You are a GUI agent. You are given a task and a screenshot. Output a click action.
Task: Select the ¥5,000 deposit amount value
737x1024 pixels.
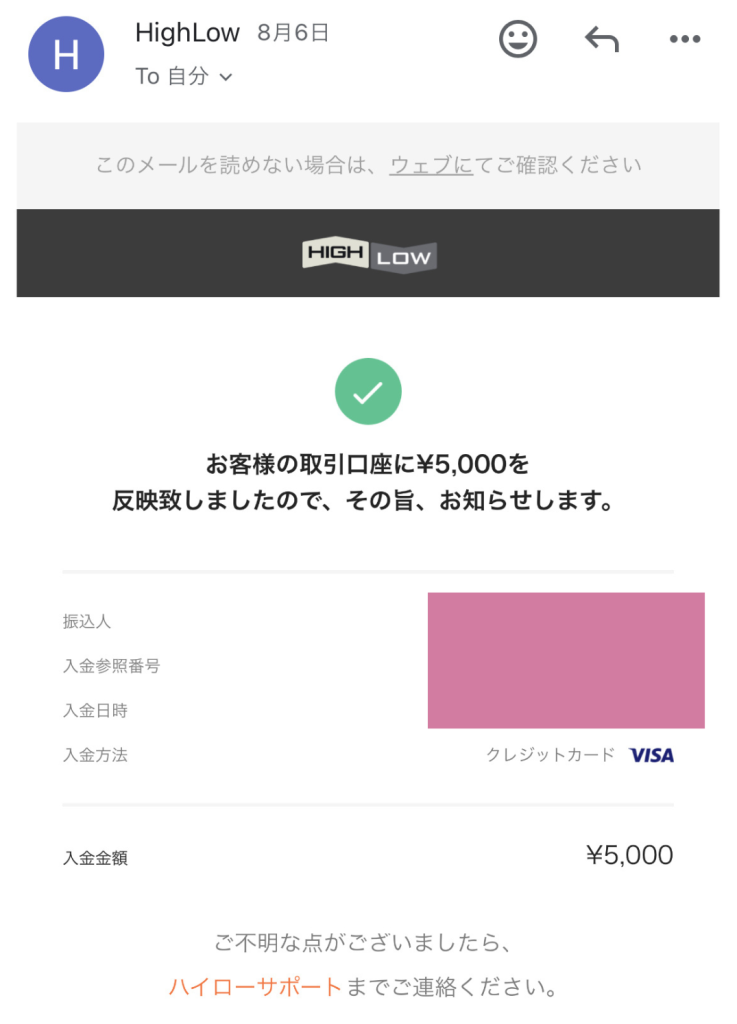(629, 855)
